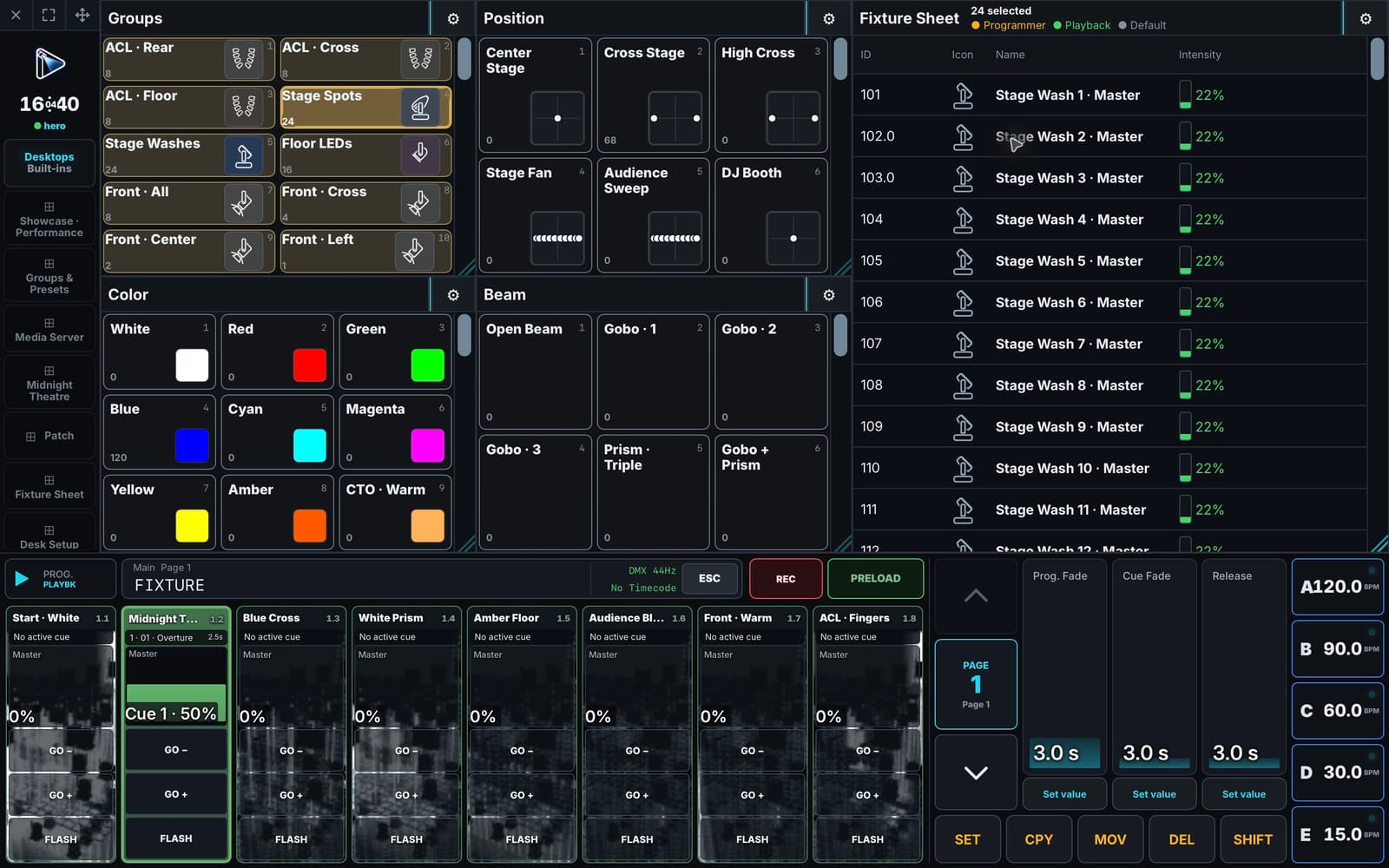The image size is (1389, 868).
Task: Click Set value under Cue Fade
Action: pos(1154,794)
